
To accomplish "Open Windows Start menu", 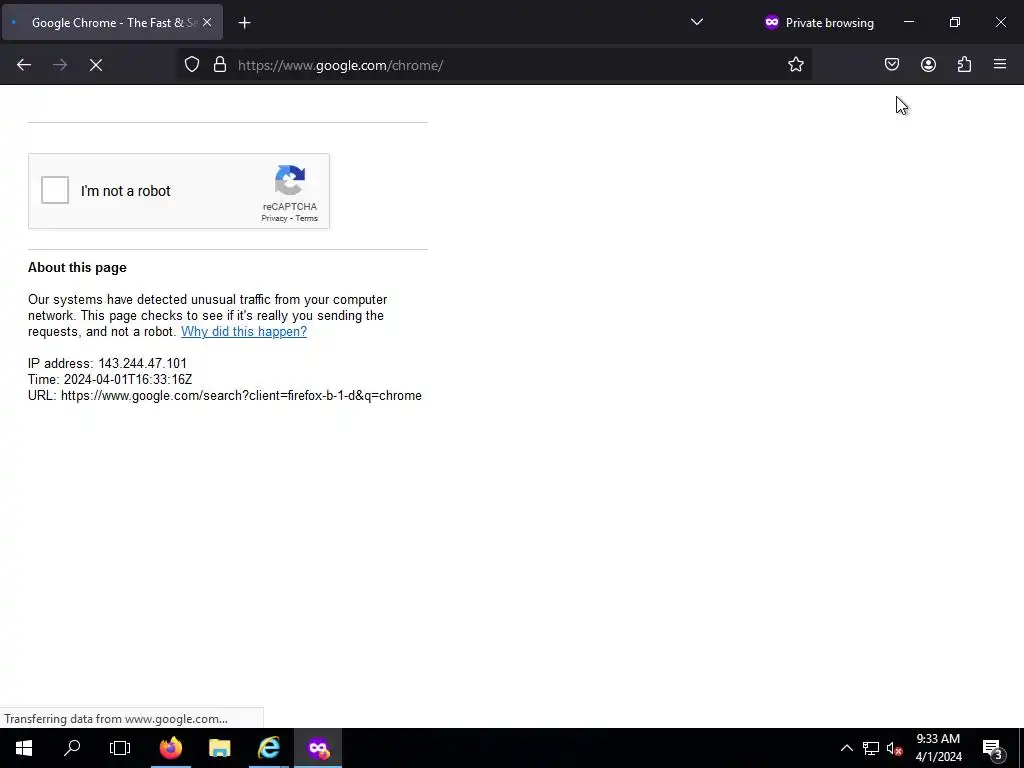I will [24, 748].
